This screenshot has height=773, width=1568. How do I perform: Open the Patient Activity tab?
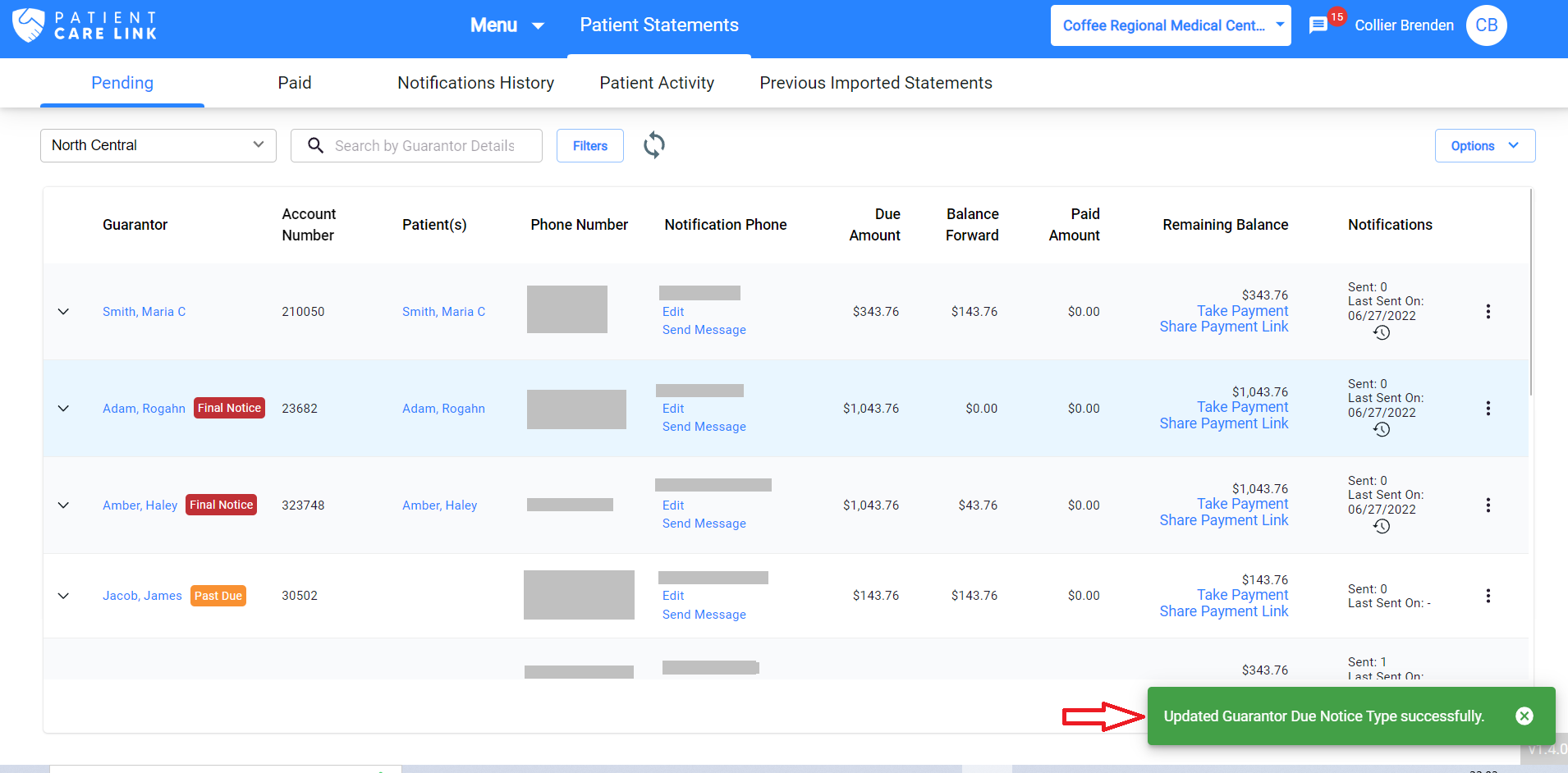657,83
